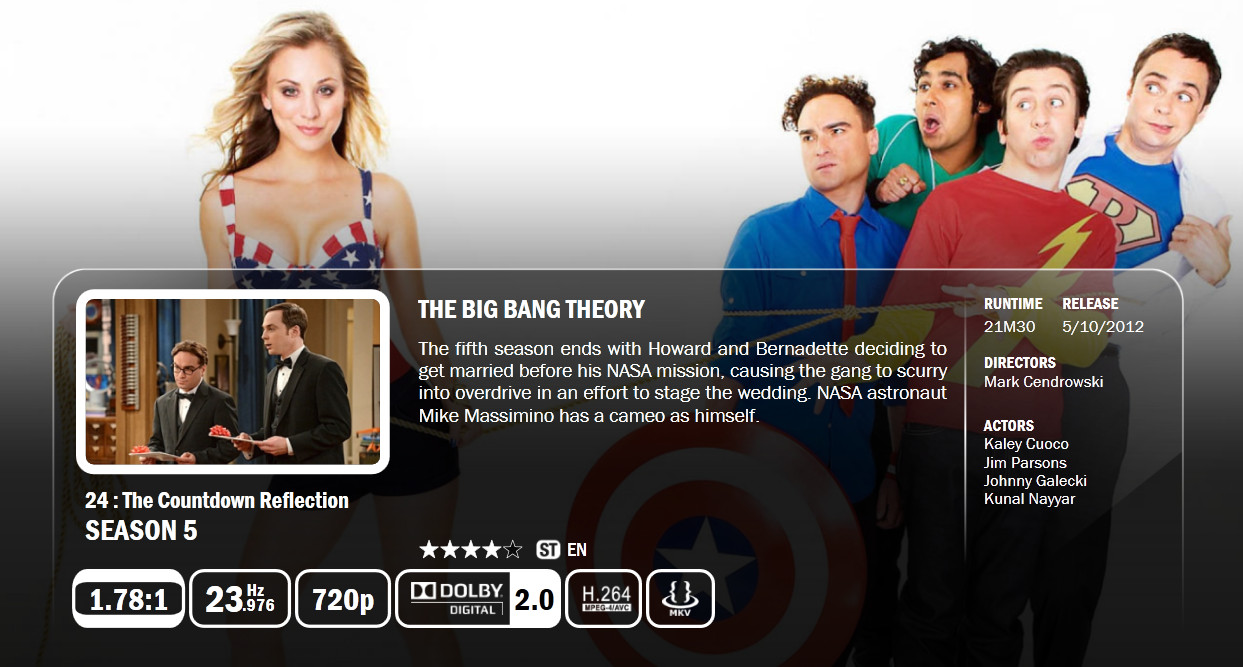Select the MKV container format icon
Image resolution: width=1243 pixels, height=667 pixels.
680,598
